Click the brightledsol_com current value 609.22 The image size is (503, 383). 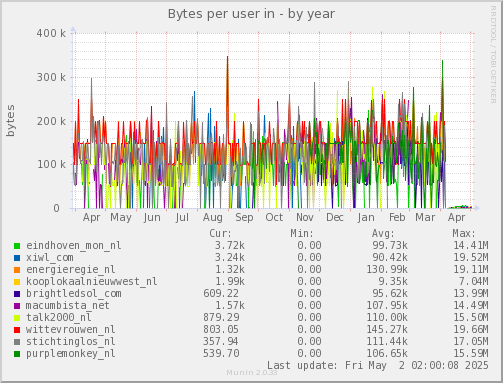point(221,294)
